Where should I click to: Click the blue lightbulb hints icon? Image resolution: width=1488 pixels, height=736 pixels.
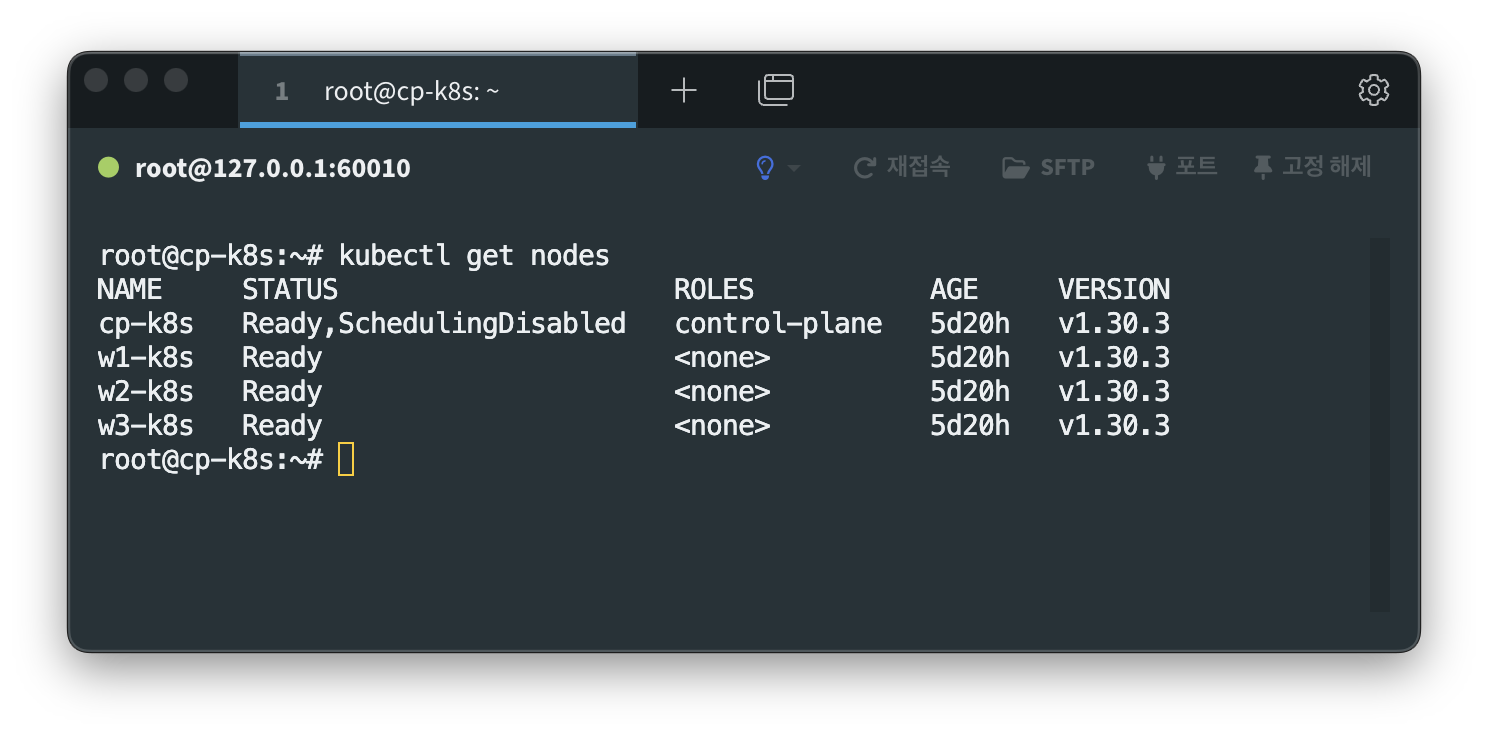(765, 168)
